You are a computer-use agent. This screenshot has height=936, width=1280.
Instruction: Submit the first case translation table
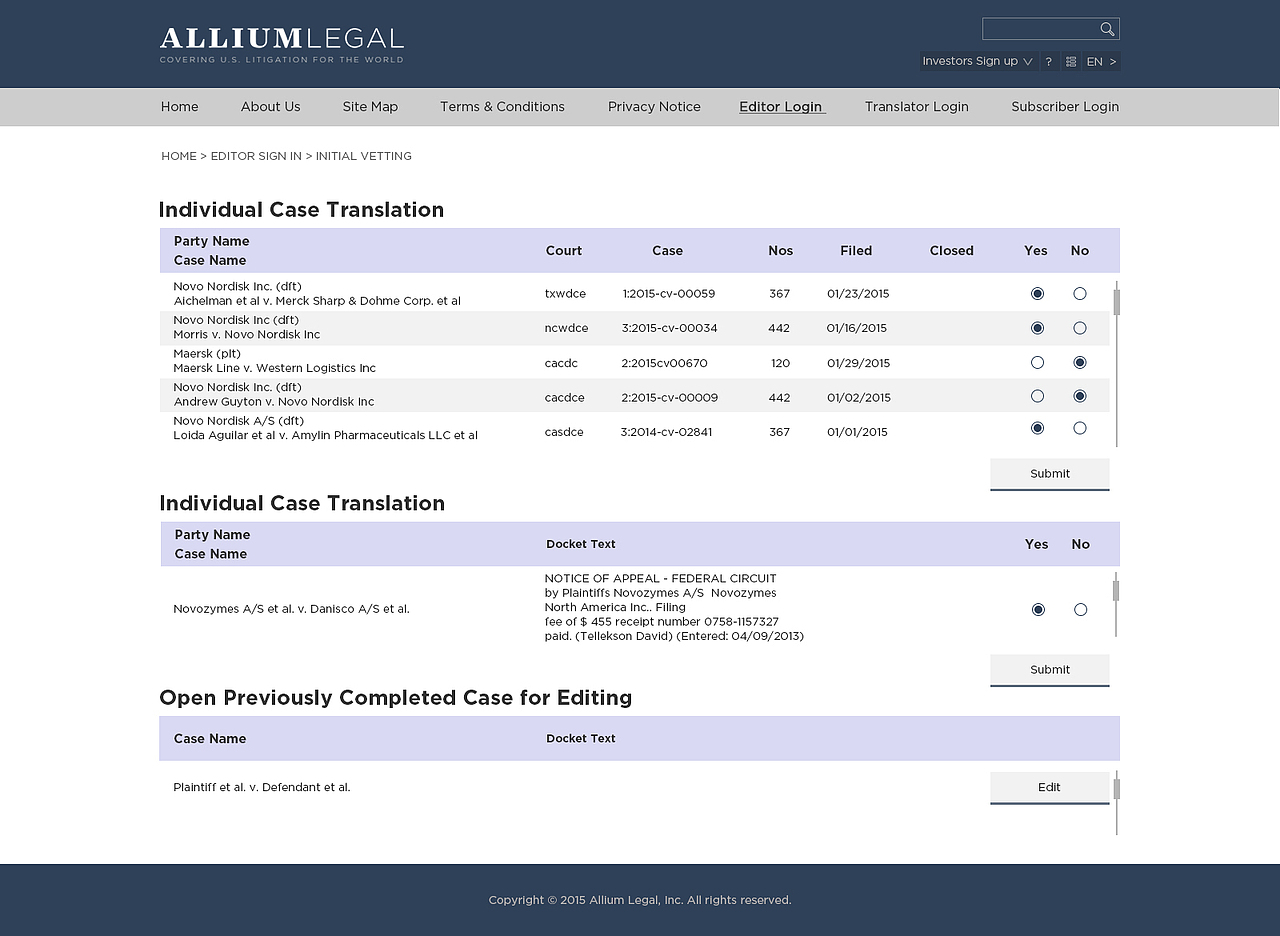[x=1050, y=474]
